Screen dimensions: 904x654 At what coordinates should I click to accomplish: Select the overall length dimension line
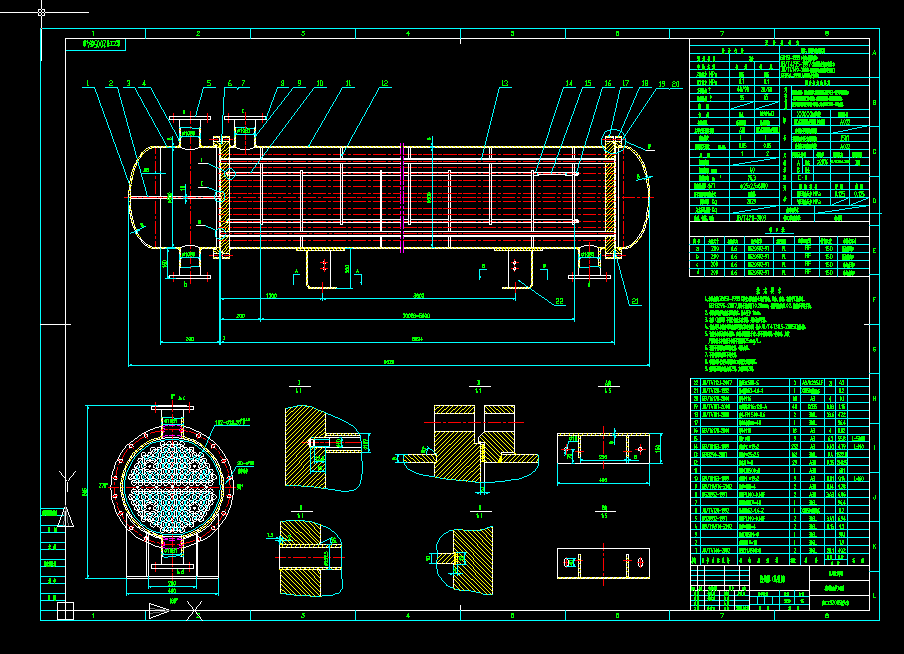click(389, 364)
